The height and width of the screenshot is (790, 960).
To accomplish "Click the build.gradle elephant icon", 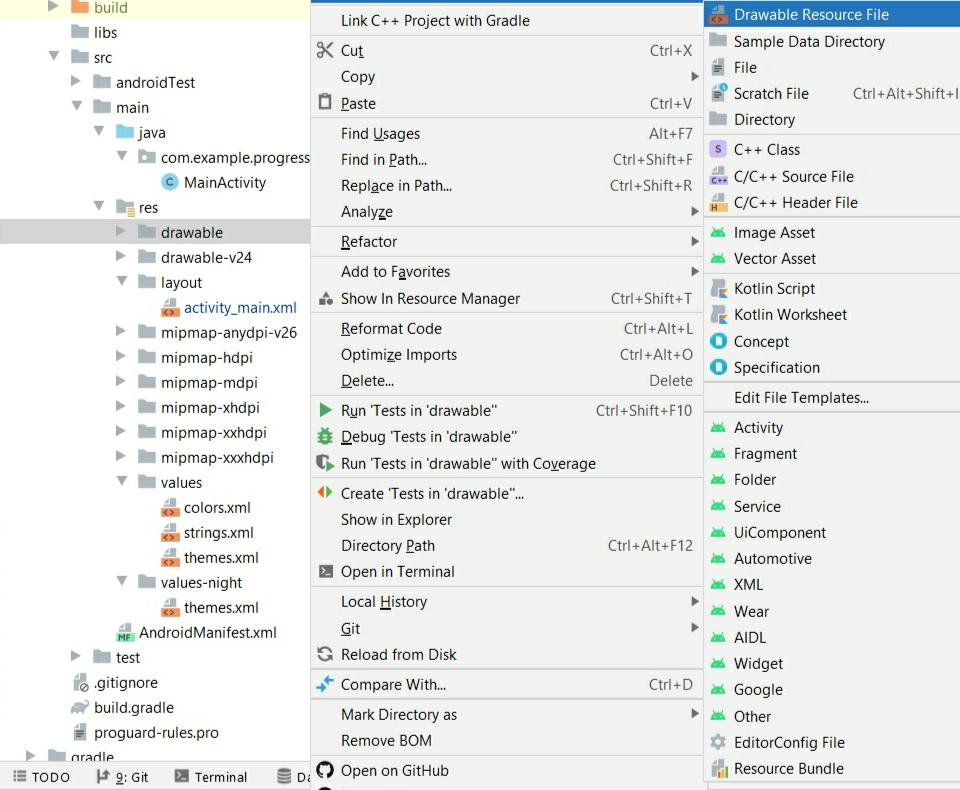I will click(x=80, y=707).
